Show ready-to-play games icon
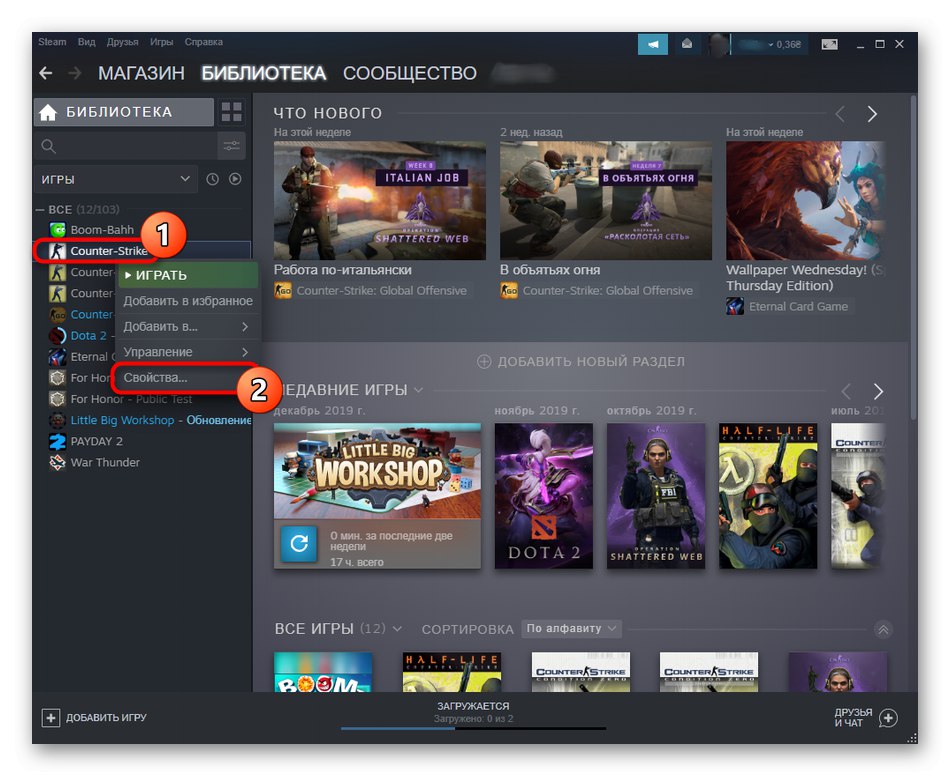950x776 pixels. pyautogui.click(x=235, y=179)
